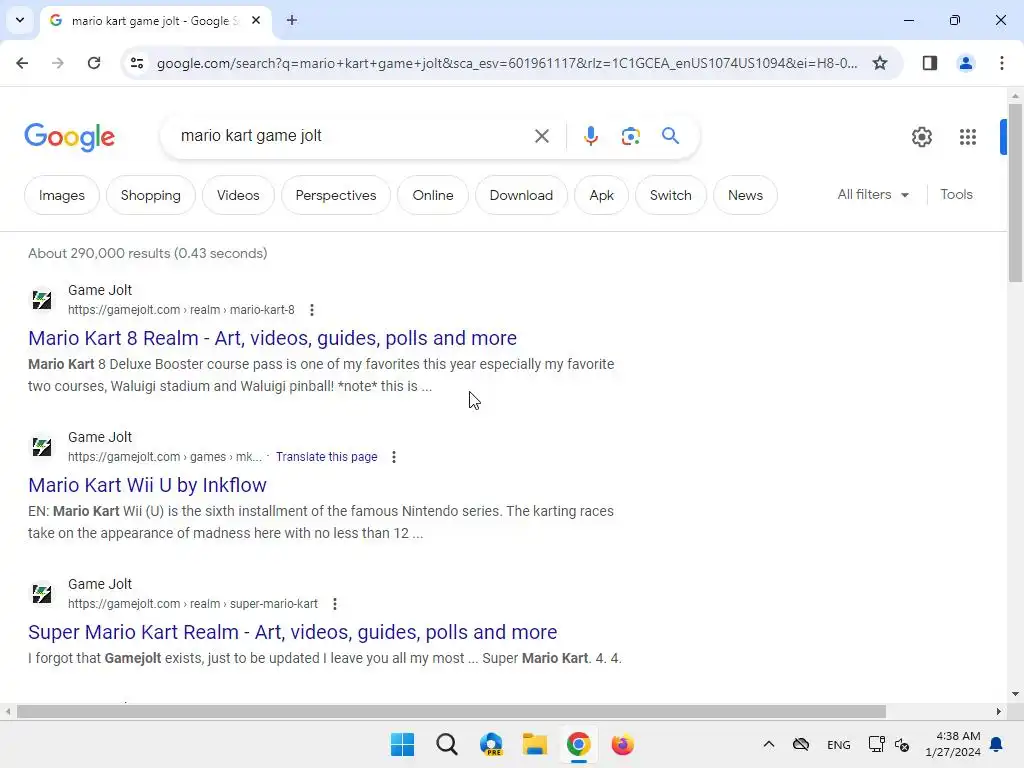
Task: Click Game Jolt favicon of Mario Kart 8 result
Action: 42,300
